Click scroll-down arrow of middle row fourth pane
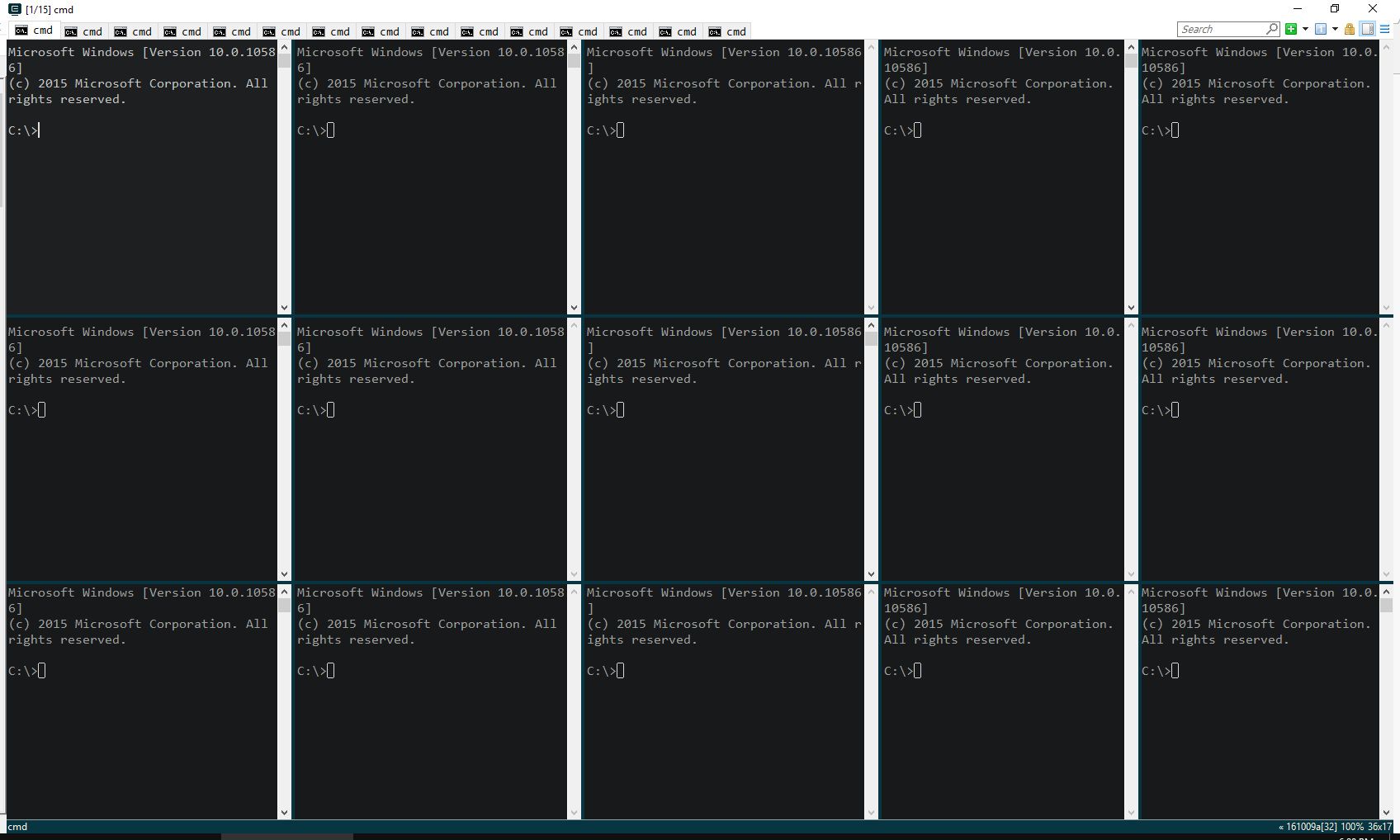1400x840 pixels. pyautogui.click(x=1131, y=574)
